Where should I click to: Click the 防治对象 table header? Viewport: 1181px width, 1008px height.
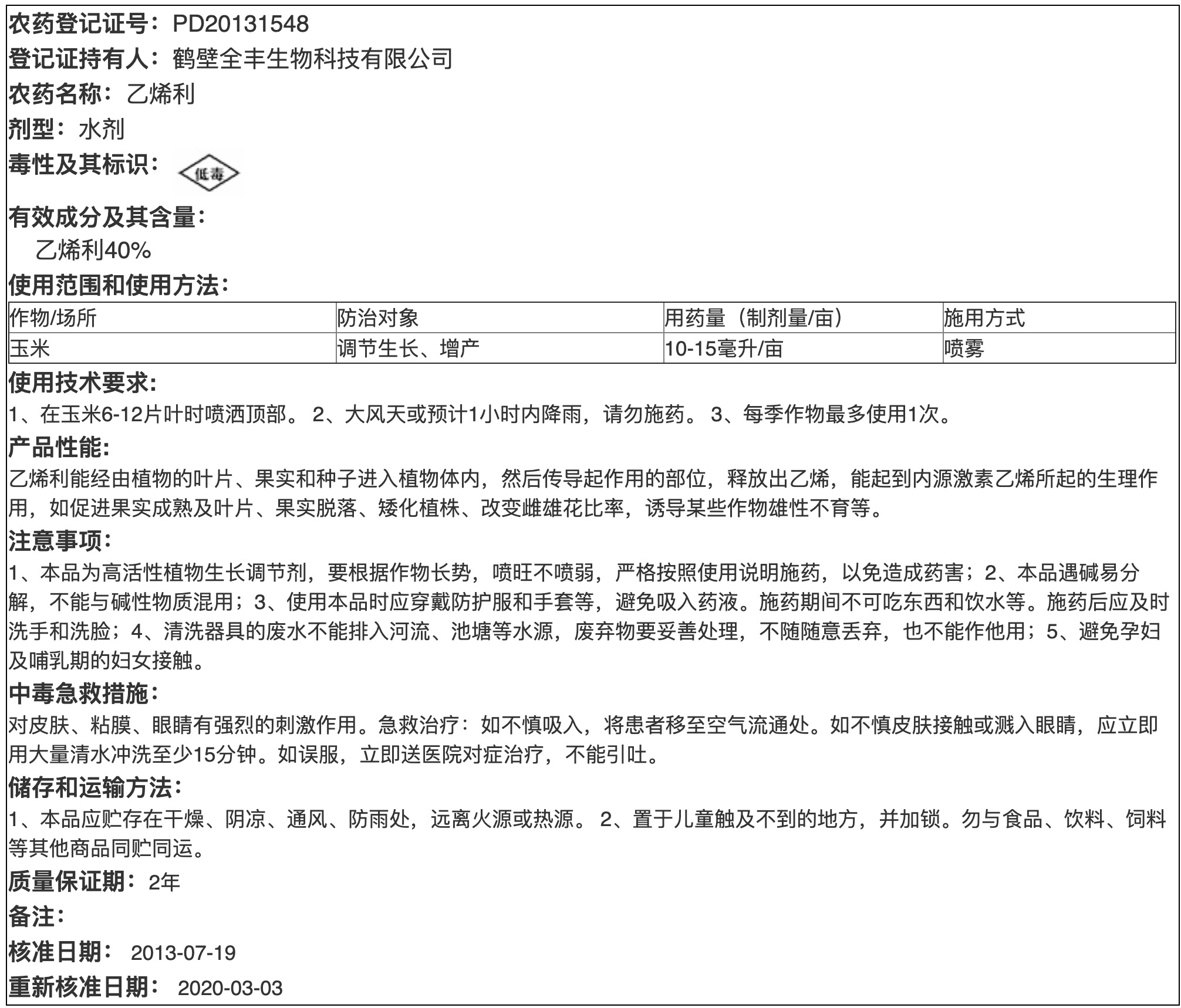pyautogui.click(x=377, y=318)
